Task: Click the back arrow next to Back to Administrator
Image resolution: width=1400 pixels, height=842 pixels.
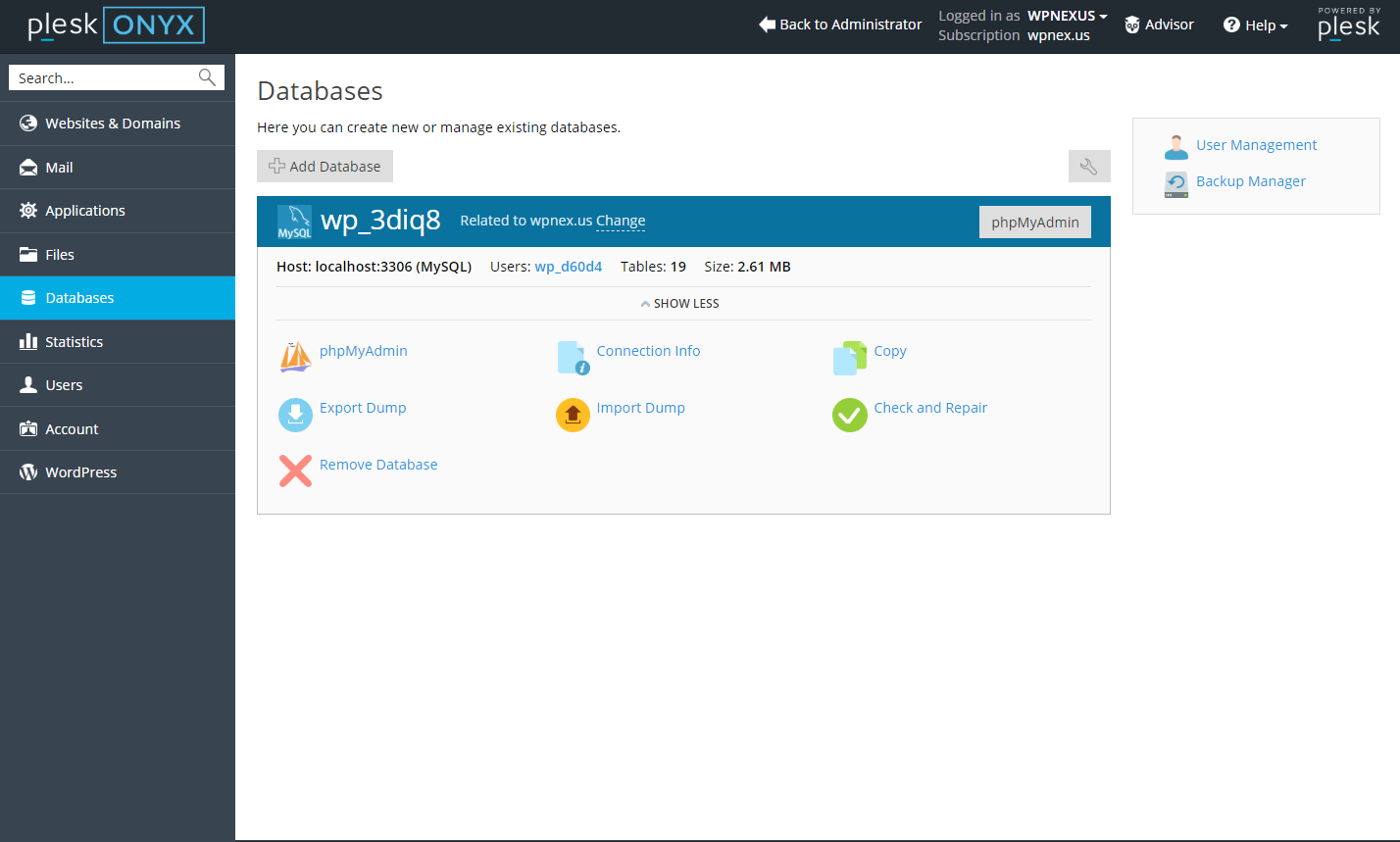Action: [767, 25]
